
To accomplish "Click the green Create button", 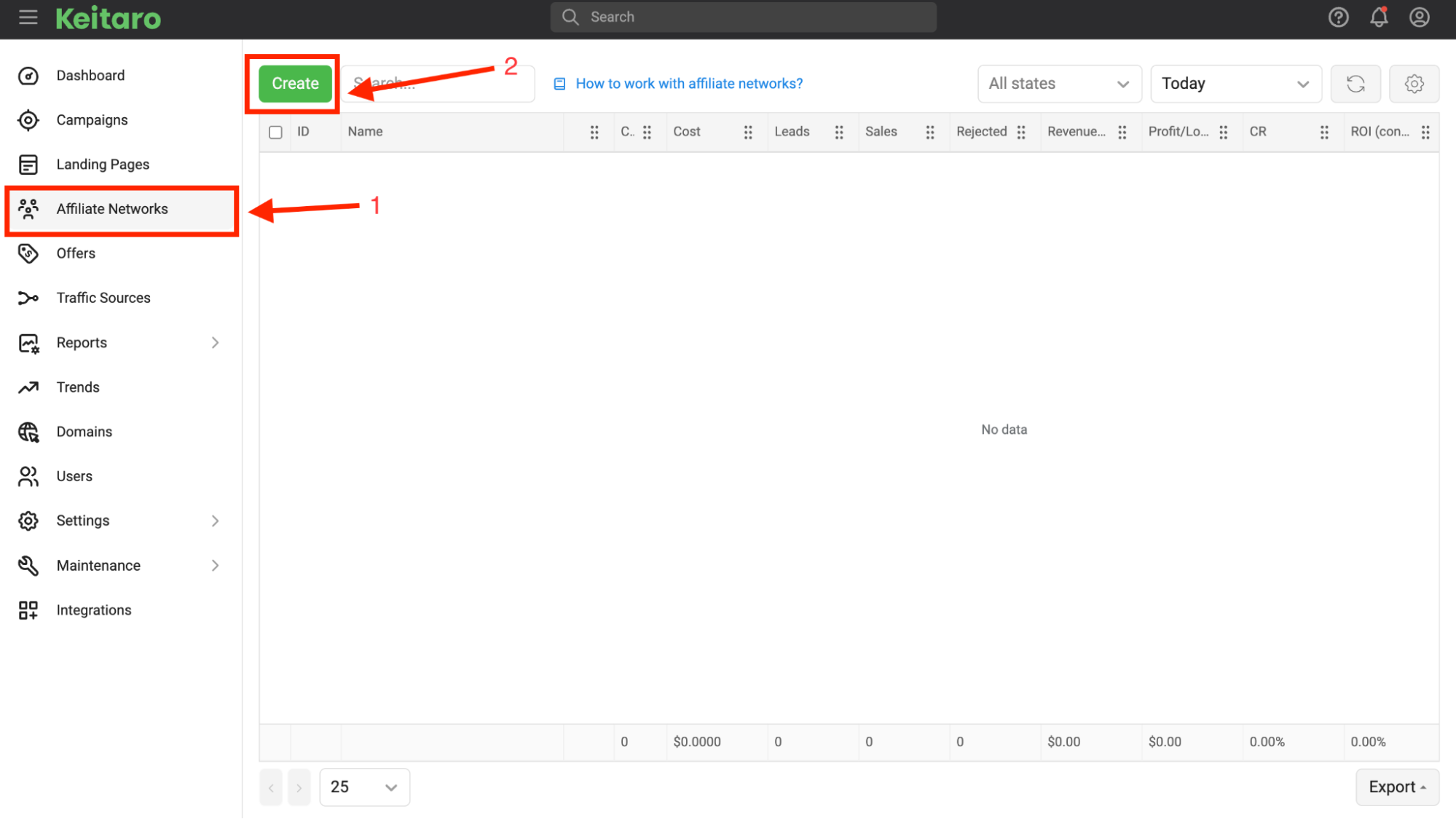I will 295,84.
